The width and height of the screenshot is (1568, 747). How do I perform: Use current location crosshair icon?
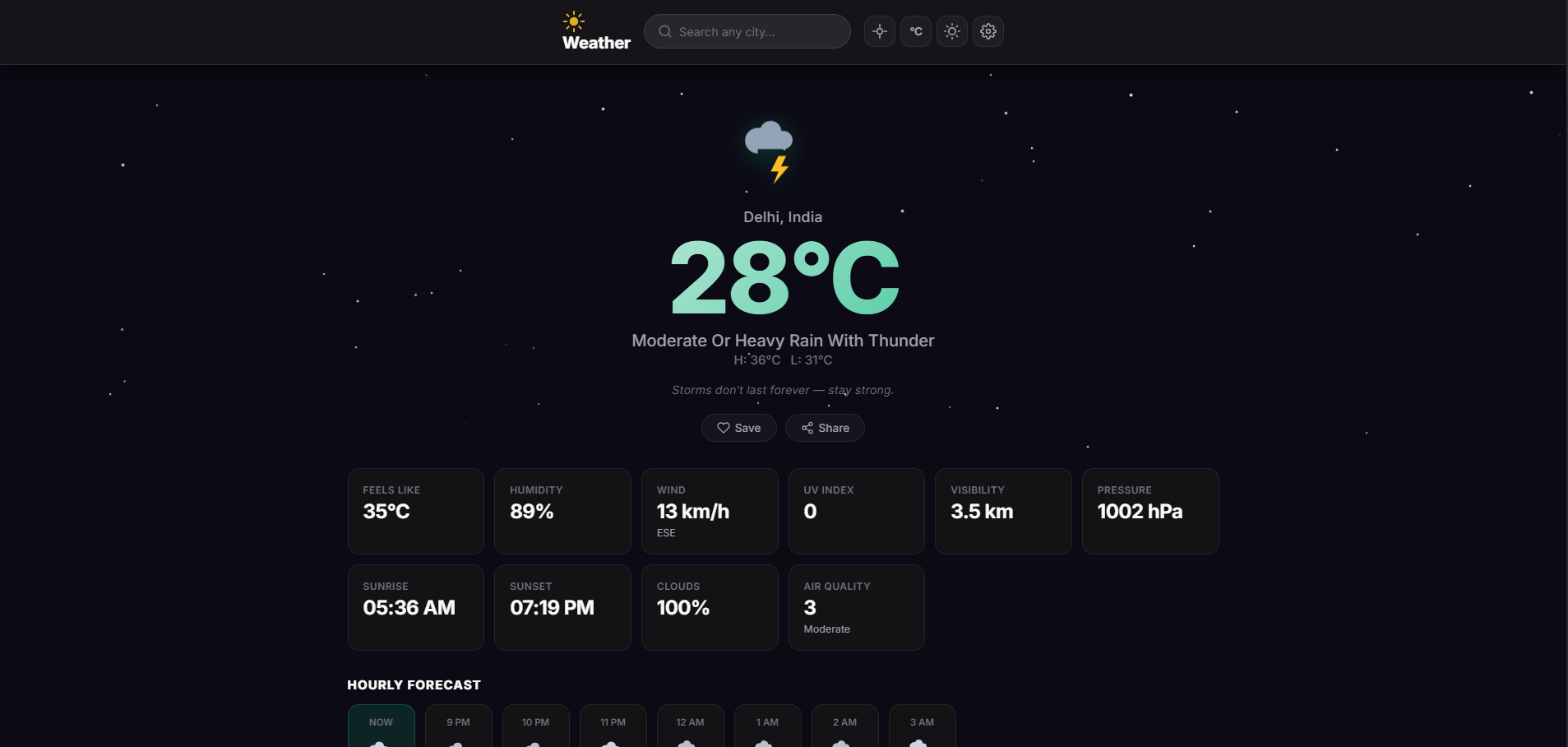point(880,31)
